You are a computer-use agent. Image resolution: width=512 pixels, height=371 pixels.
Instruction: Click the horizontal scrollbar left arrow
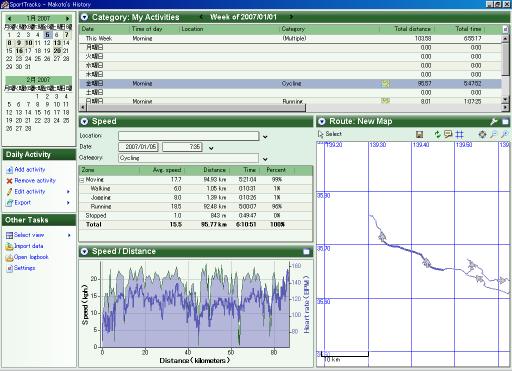tap(83, 107)
